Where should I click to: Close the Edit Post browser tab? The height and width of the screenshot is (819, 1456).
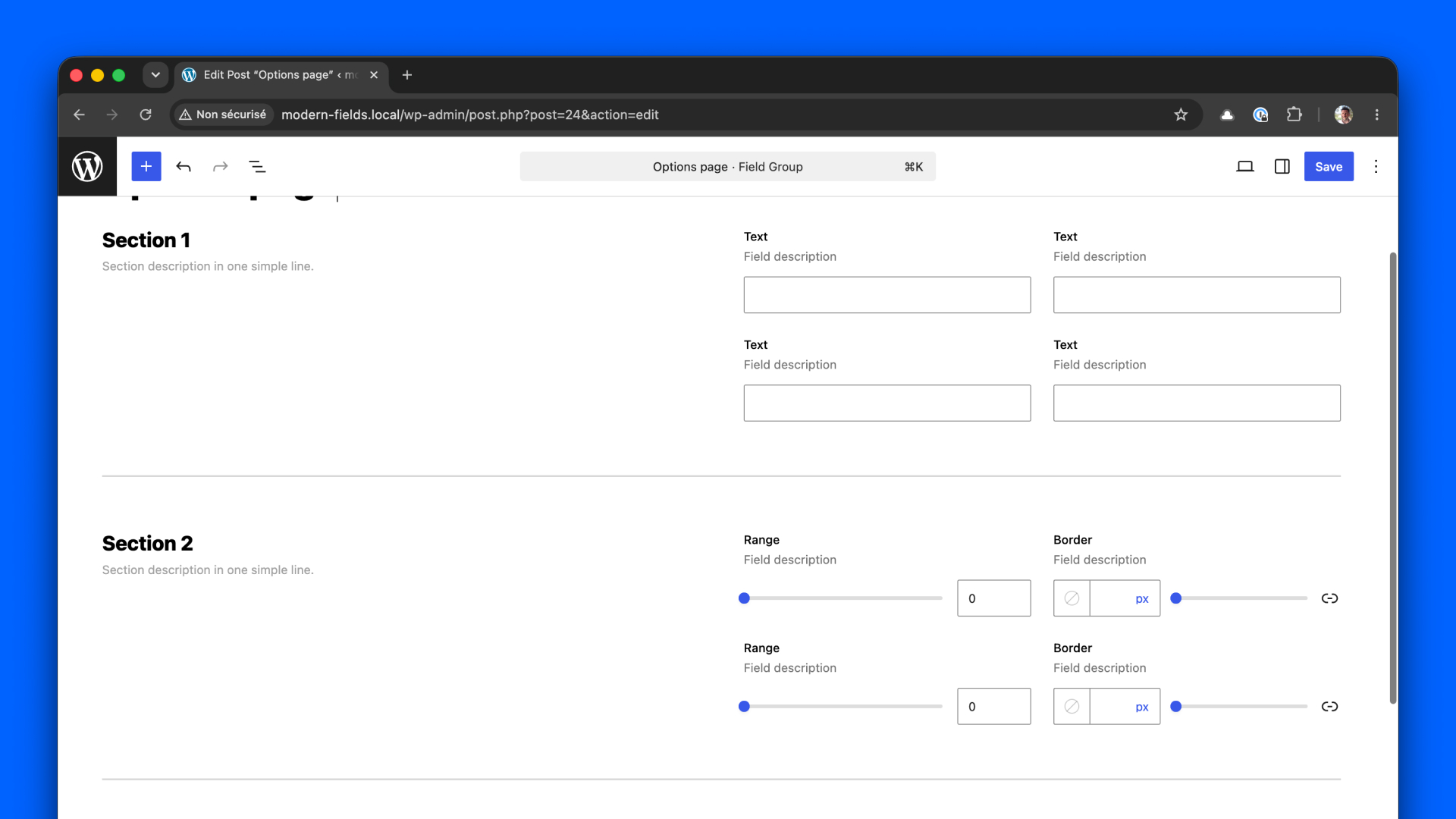pyautogui.click(x=374, y=75)
